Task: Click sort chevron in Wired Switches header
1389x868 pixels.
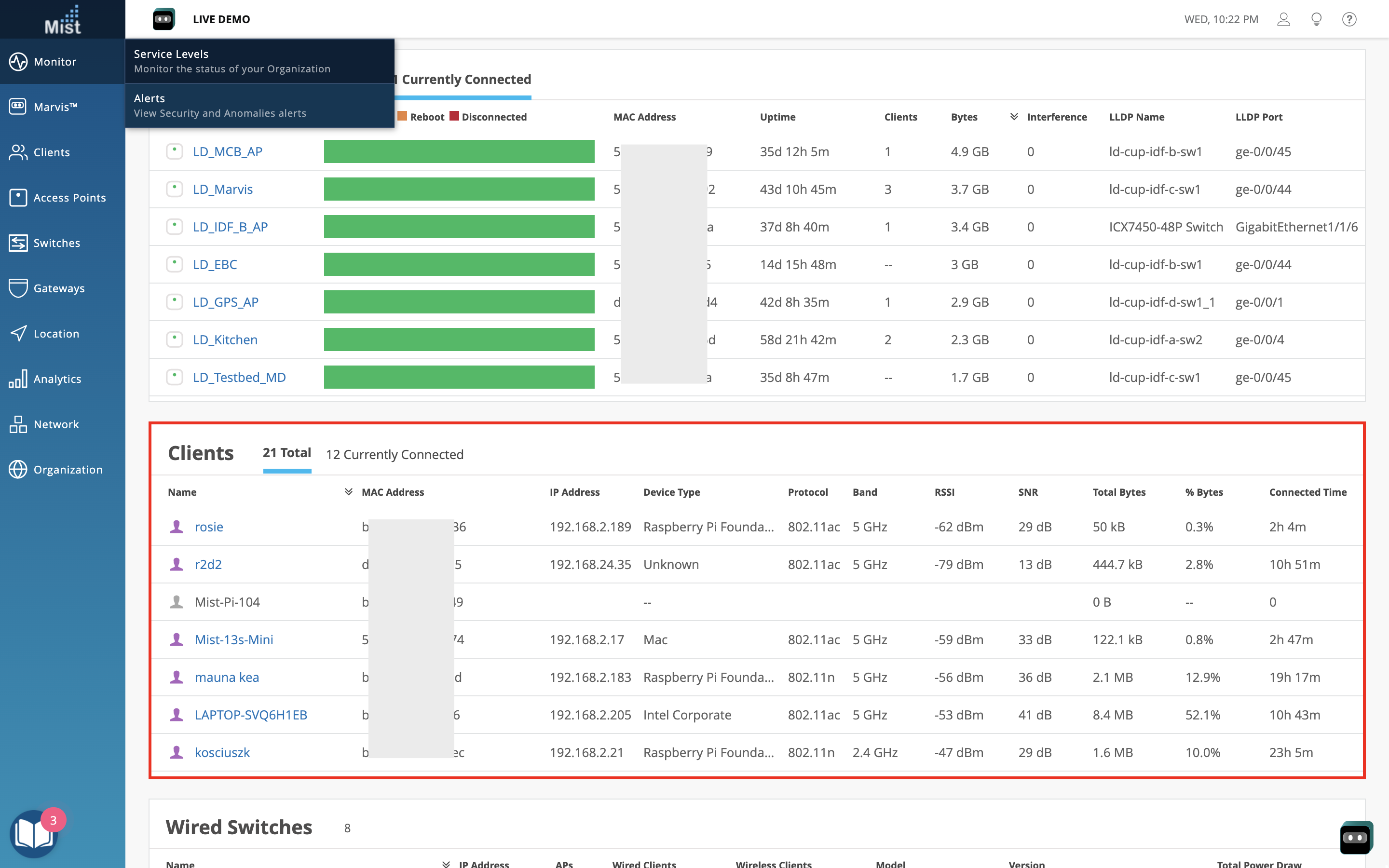Action: pos(446,864)
